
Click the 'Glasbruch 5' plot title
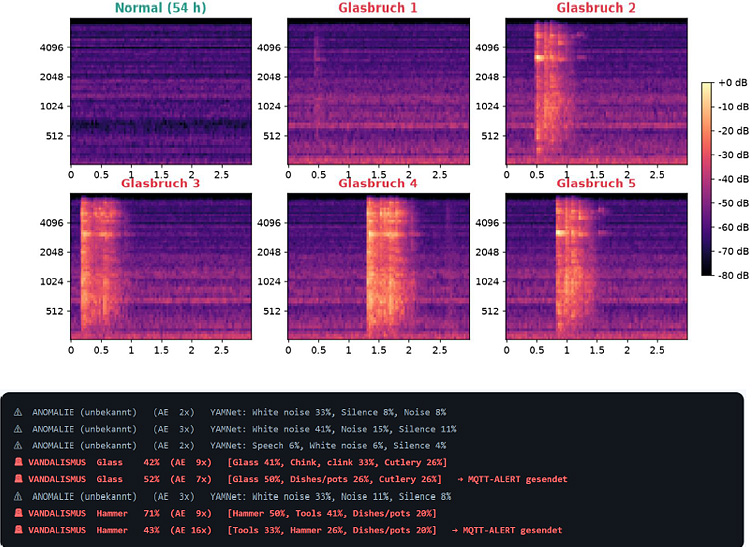coord(596,183)
